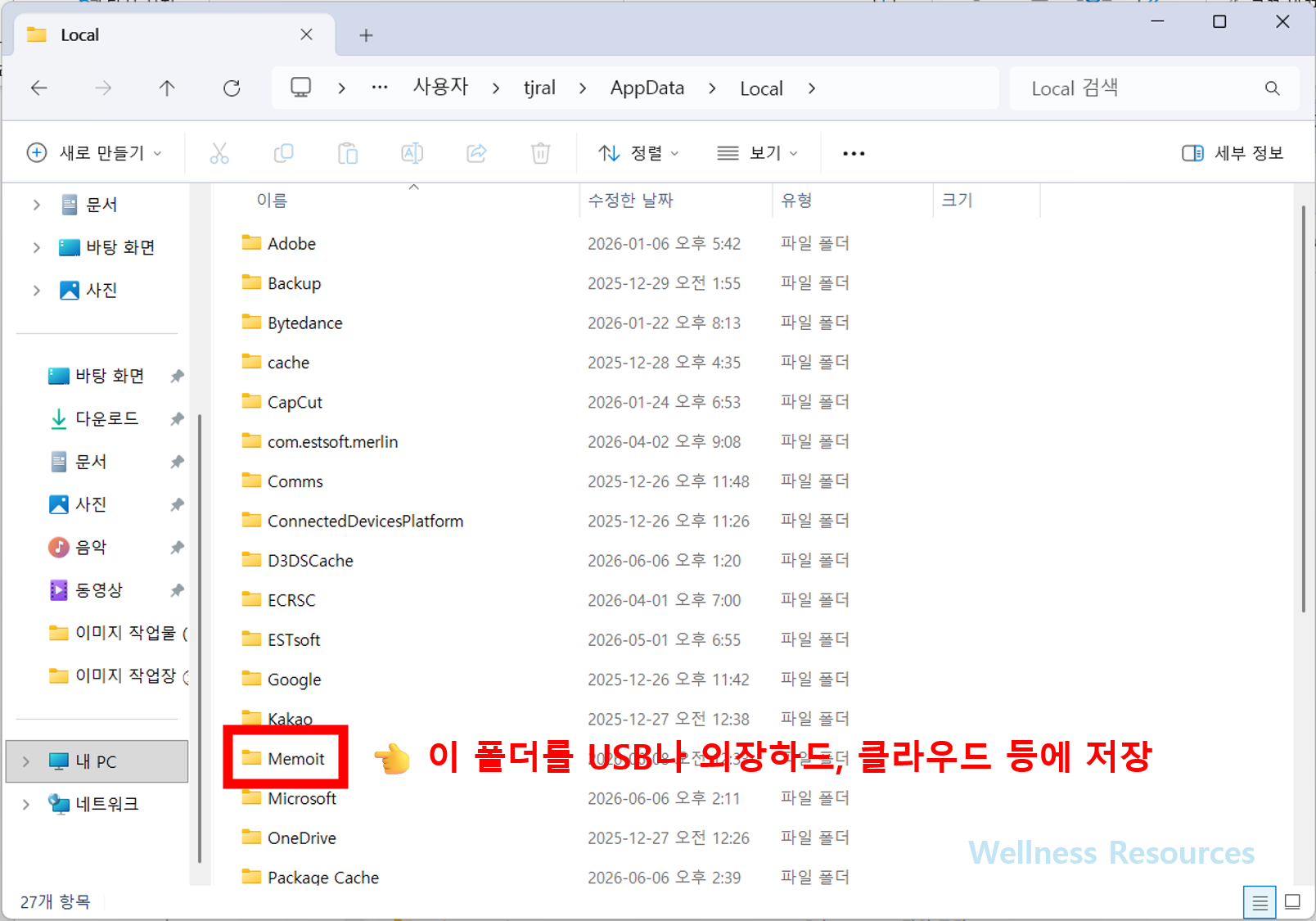
Task: Click the PC monitor icon in address bar
Action: point(301,88)
